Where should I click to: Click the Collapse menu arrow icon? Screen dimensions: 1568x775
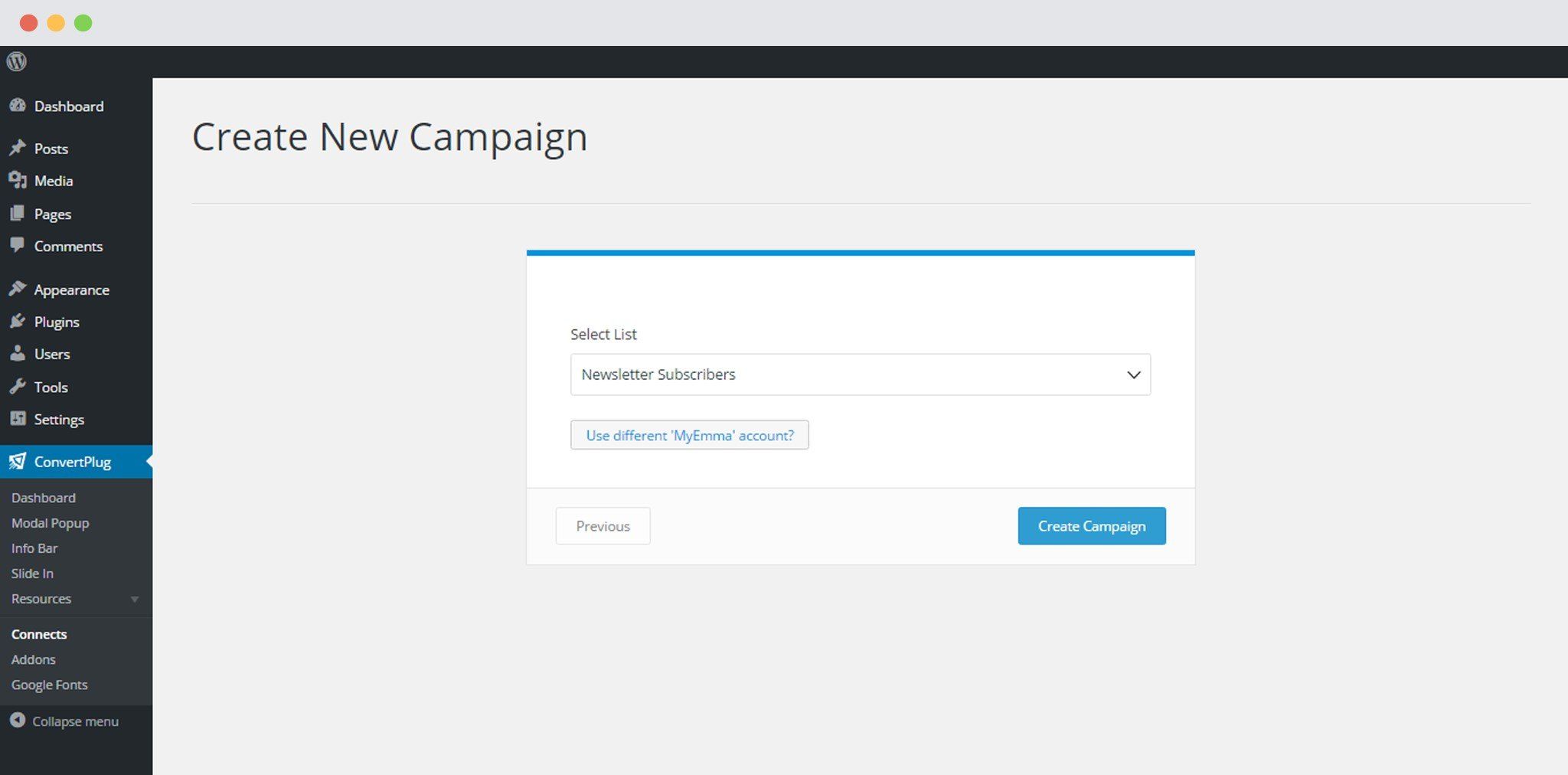coord(18,721)
